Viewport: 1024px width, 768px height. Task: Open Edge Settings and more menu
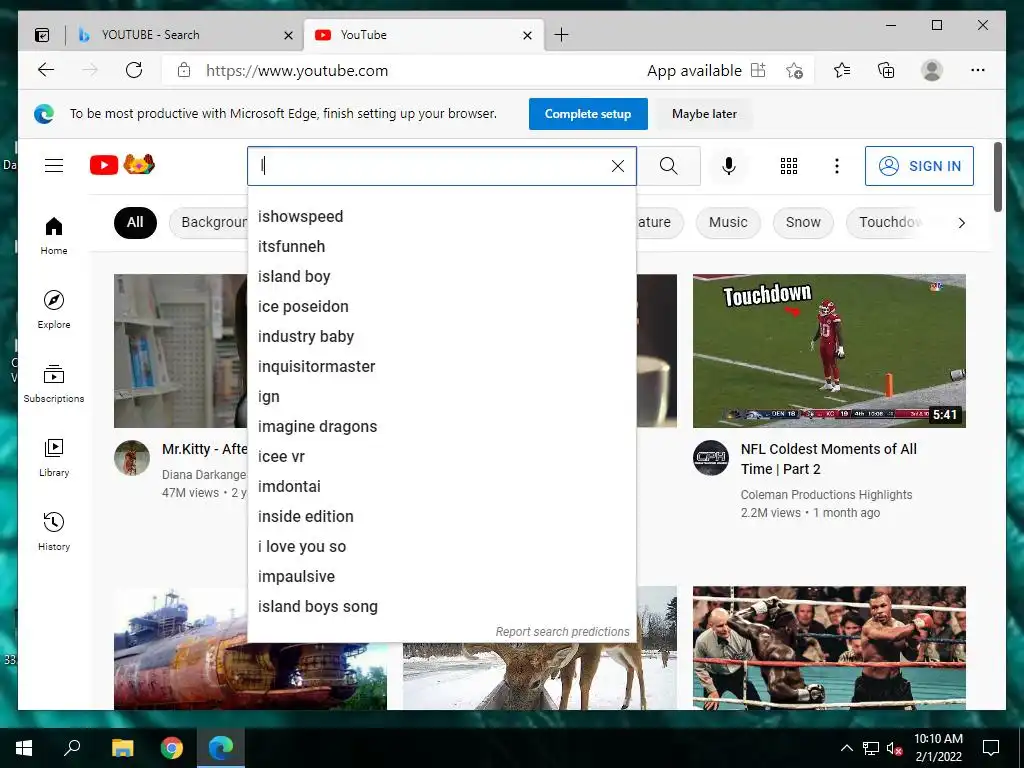click(978, 70)
